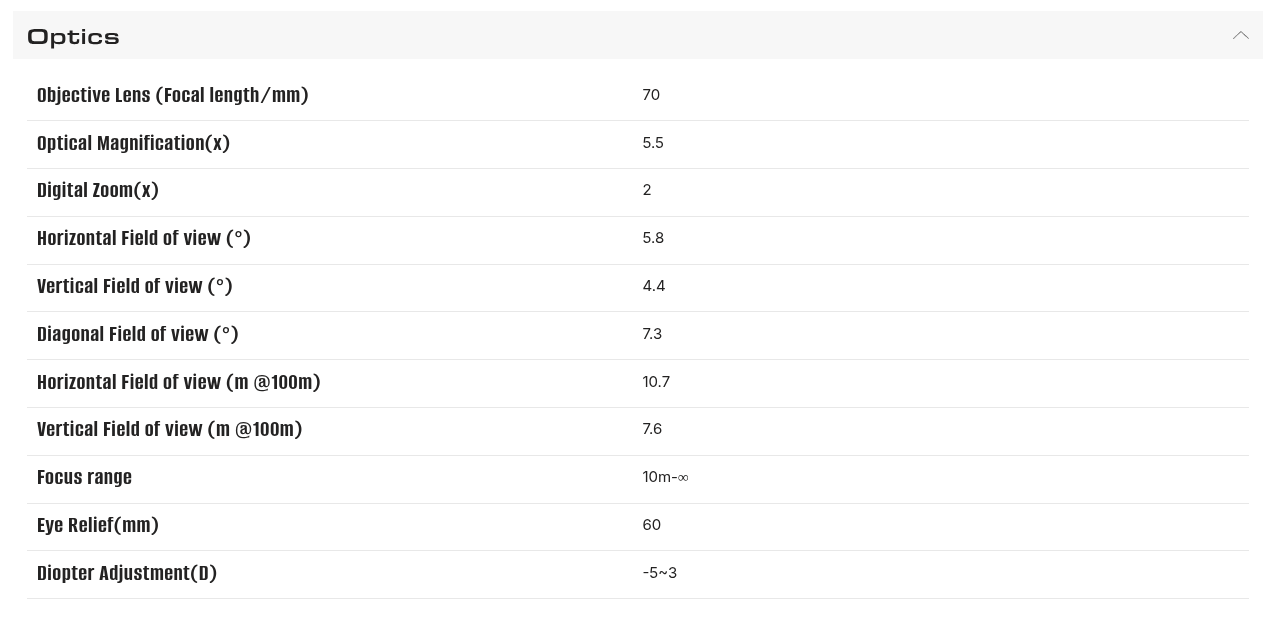Viewport: 1274px width, 620px height.
Task: Click the Eye Relief(mm) label
Action: coord(97,525)
